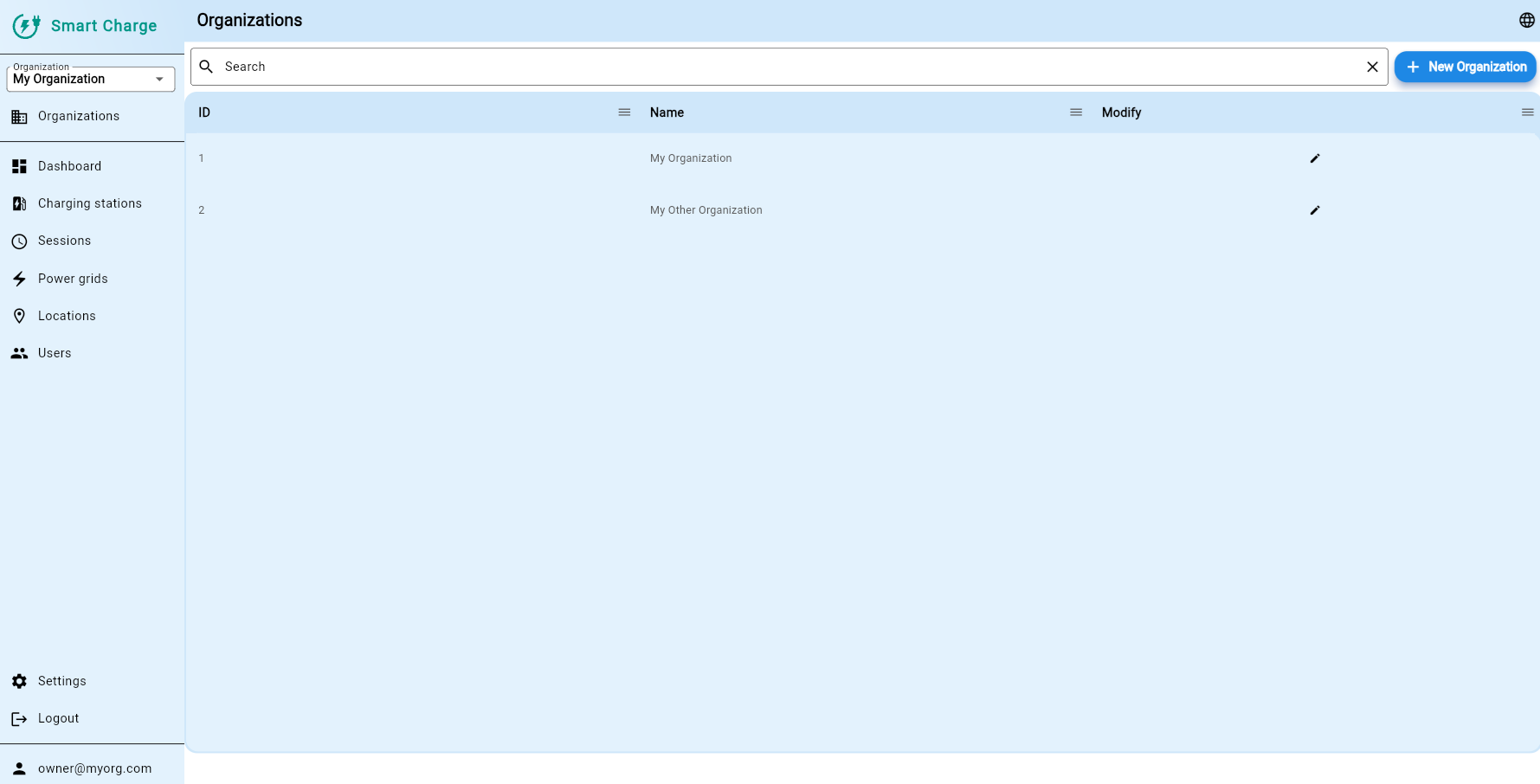1540x784 pixels.
Task: Select the Dashboard icon in the sidebar
Action: [x=20, y=166]
